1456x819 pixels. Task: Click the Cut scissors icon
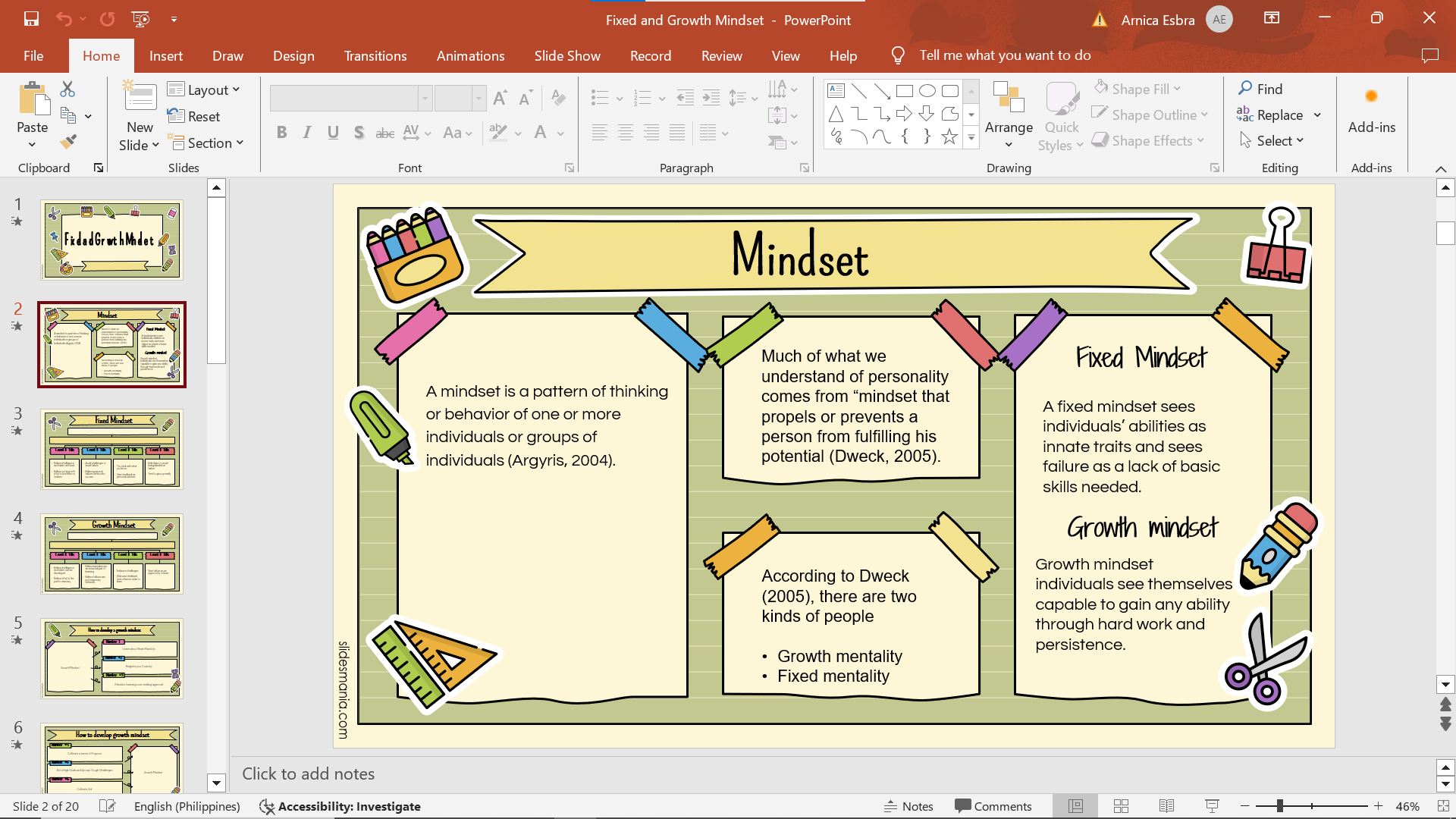click(x=67, y=89)
